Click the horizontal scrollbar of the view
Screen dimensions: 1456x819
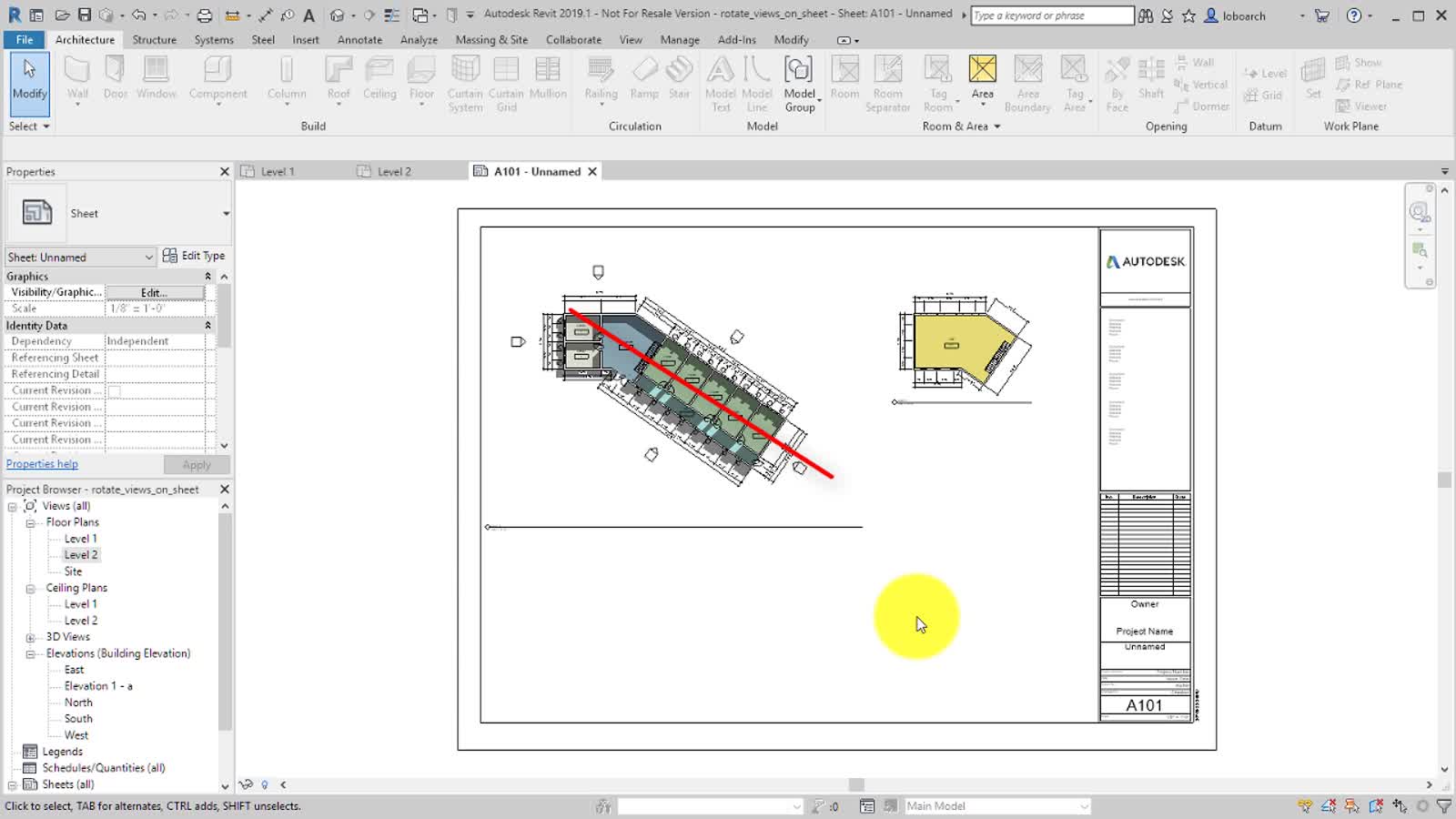[855, 784]
